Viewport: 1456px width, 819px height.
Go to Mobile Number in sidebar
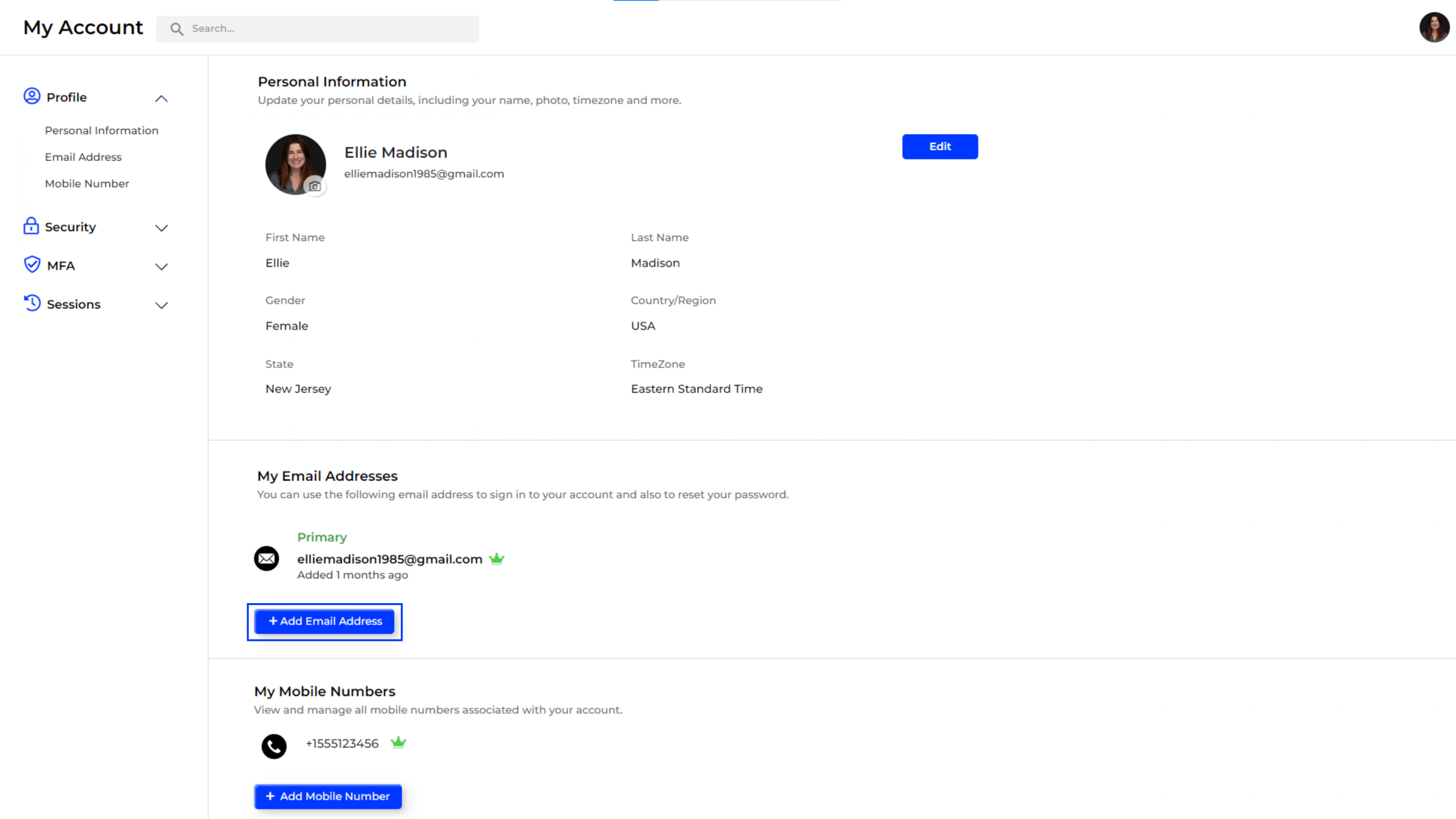pos(87,184)
